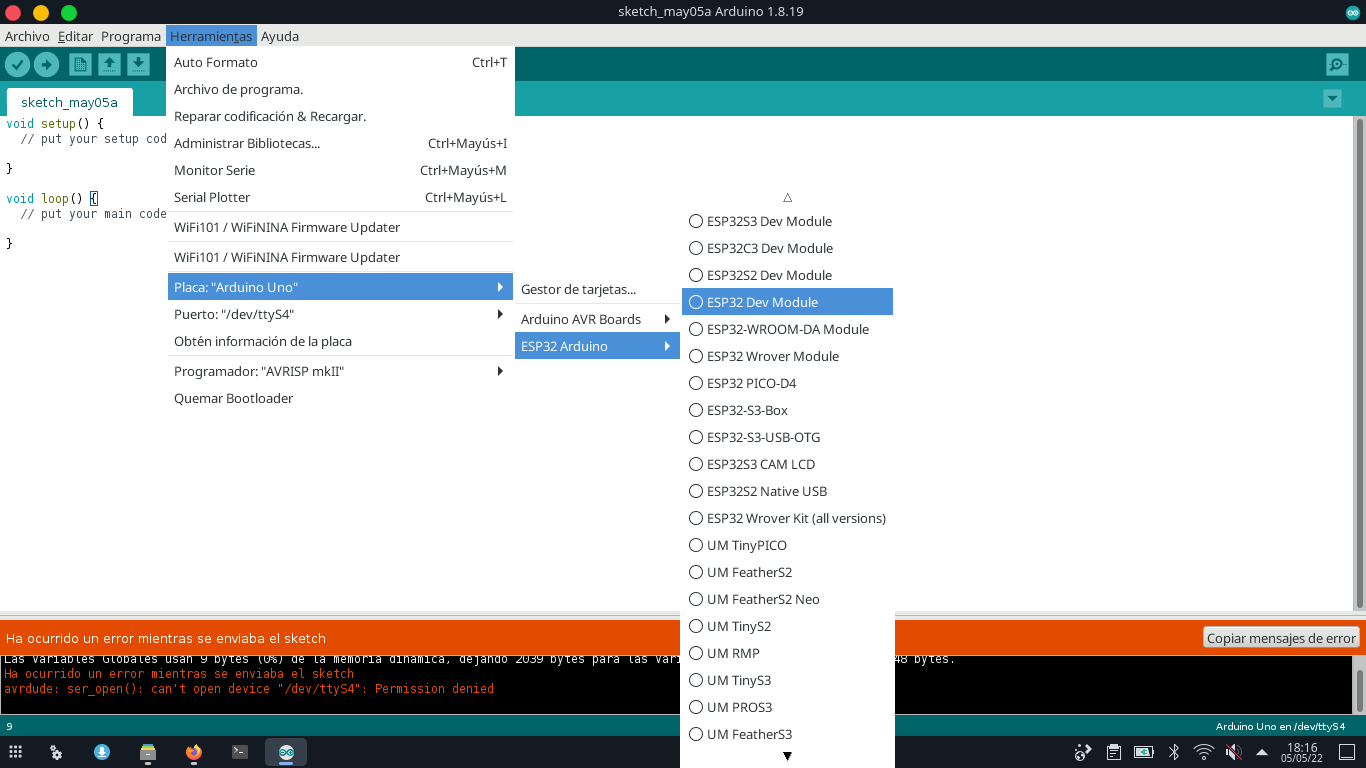Click Reparar codificación & Recargar
The width and height of the screenshot is (1366, 768).
[x=339, y=116]
